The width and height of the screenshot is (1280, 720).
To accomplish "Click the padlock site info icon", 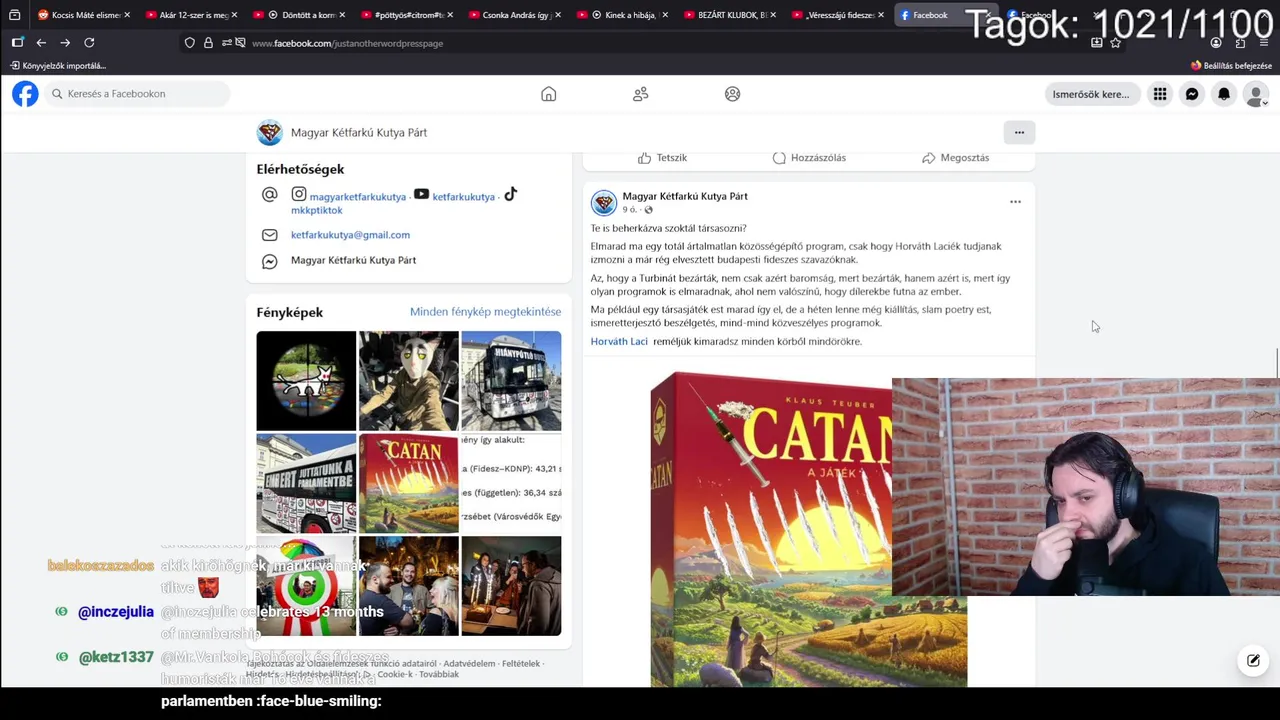I will [x=208, y=43].
